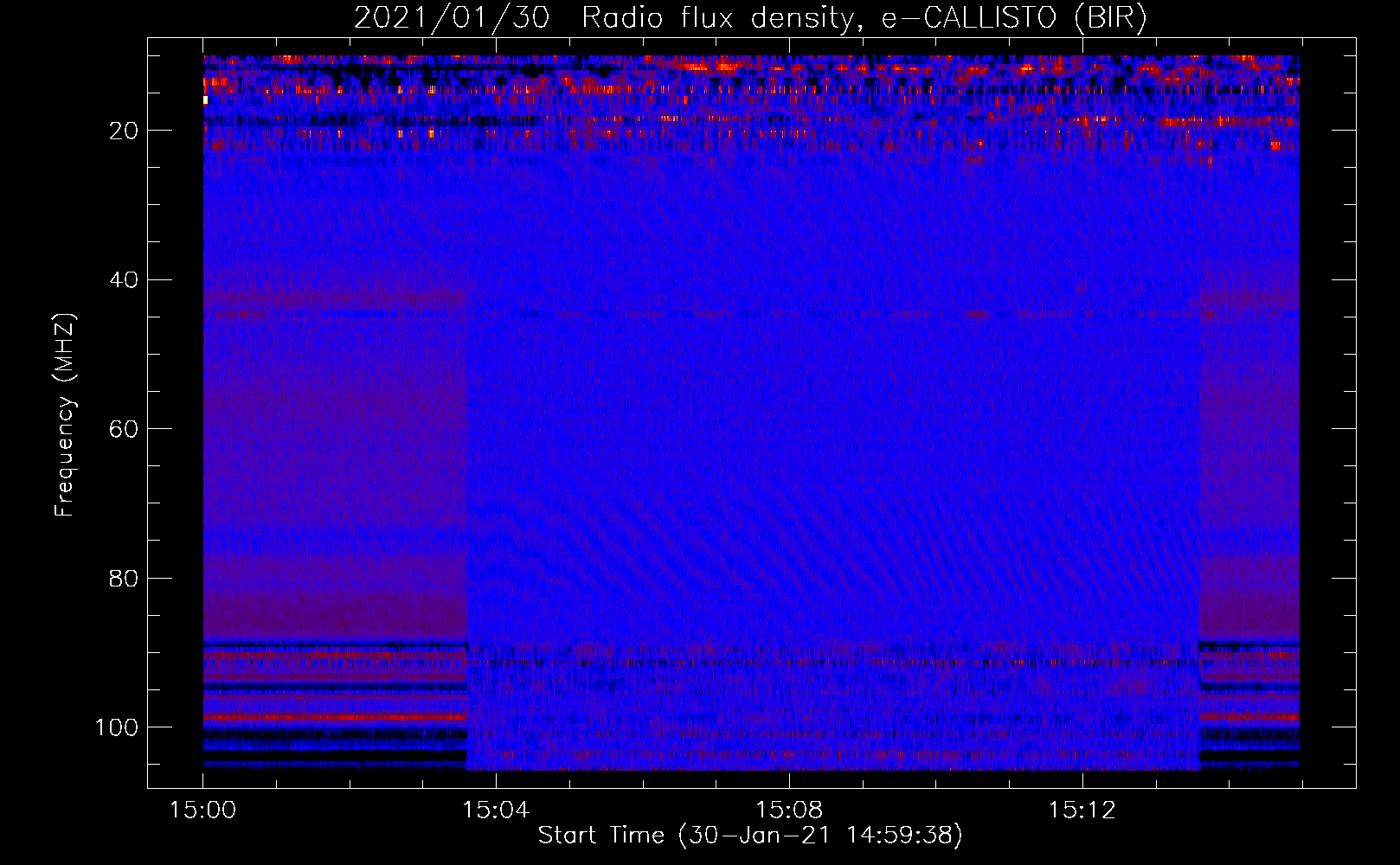This screenshot has width=1400, height=865.
Task: Click the '15:08' time axis label
Action: tap(789, 811)
